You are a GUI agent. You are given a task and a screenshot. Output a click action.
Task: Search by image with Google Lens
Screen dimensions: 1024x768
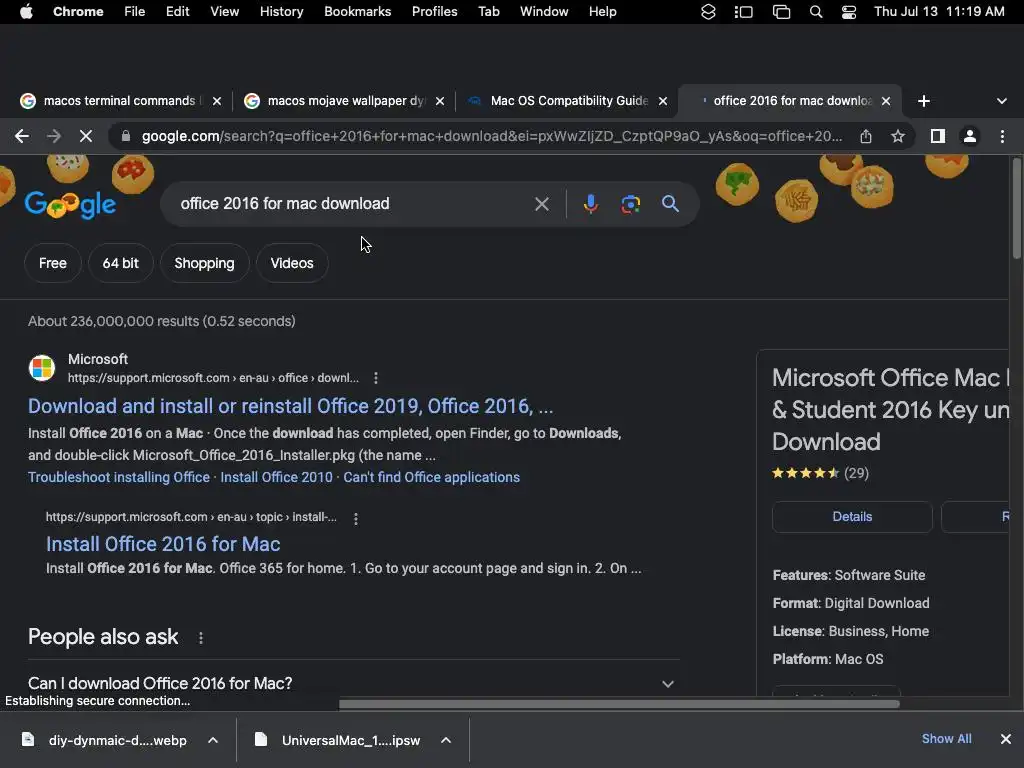pos(630,204)
